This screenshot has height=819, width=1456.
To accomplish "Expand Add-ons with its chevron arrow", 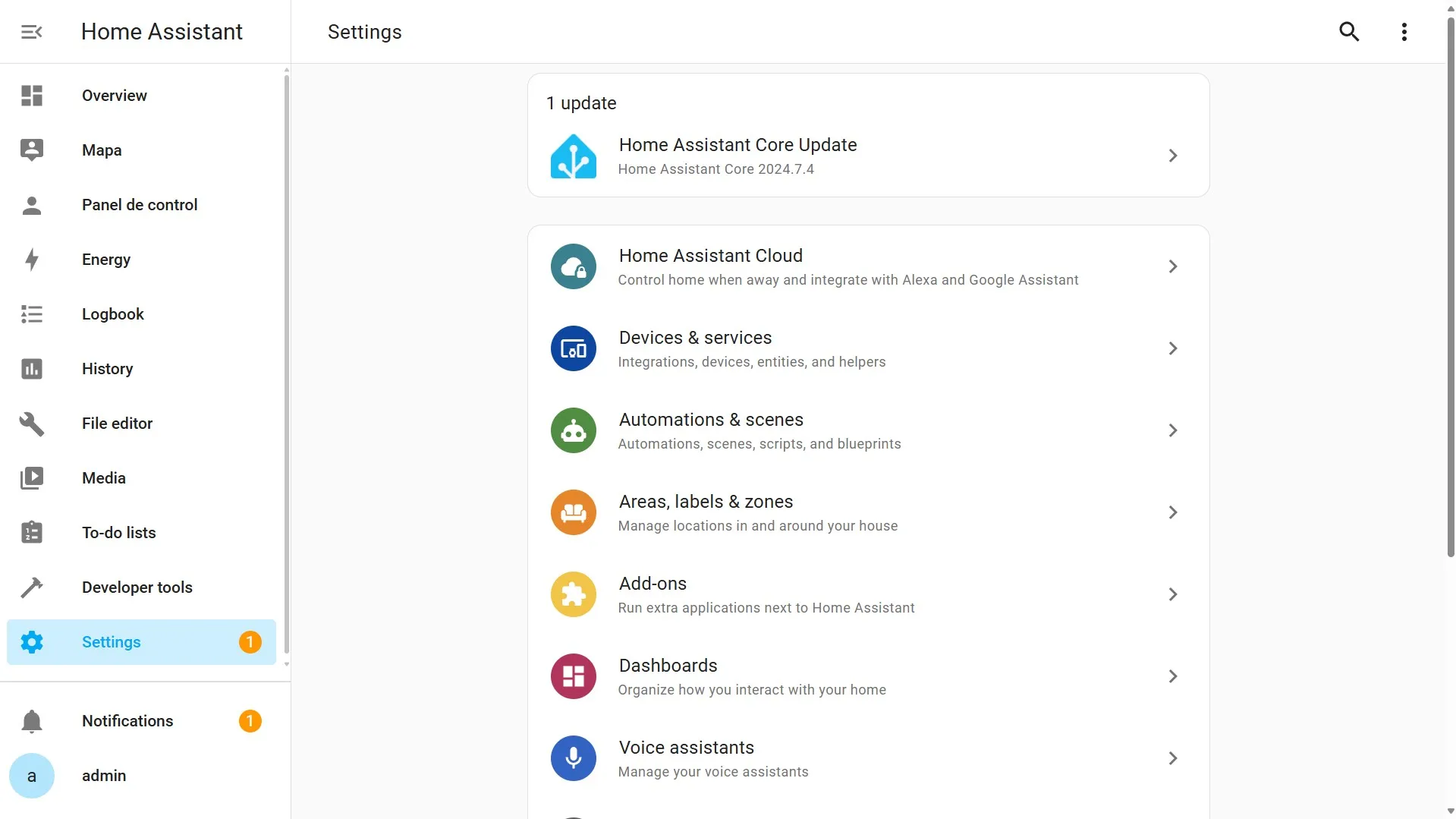I will pos(1173,594).
